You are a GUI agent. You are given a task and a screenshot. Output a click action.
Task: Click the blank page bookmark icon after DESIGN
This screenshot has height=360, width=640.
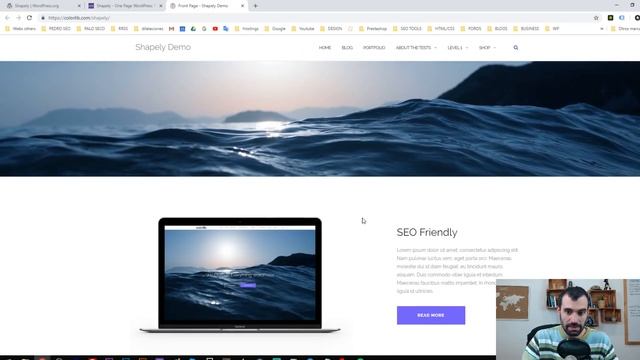350,29
